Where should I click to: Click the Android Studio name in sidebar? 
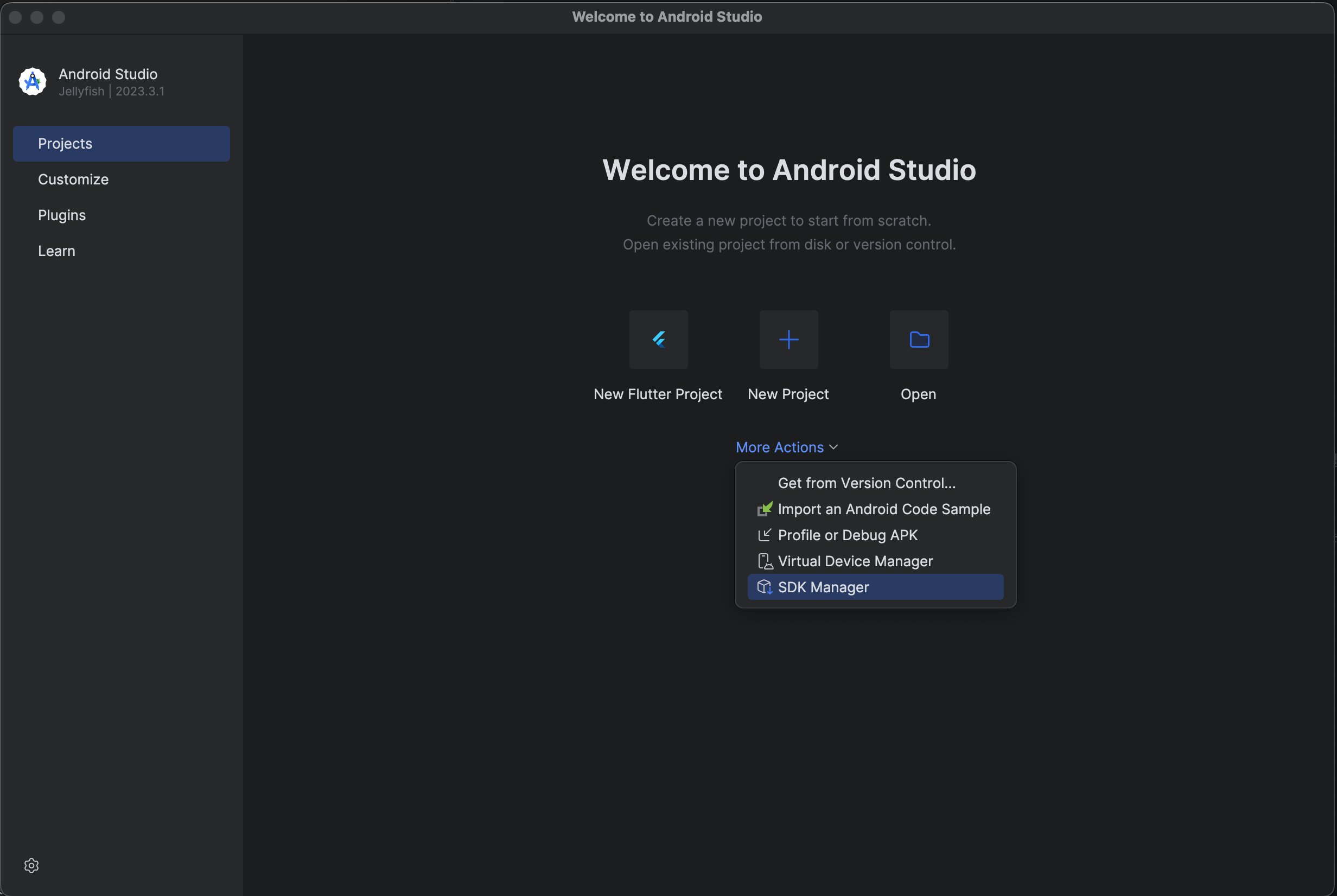tap(108, 74)
